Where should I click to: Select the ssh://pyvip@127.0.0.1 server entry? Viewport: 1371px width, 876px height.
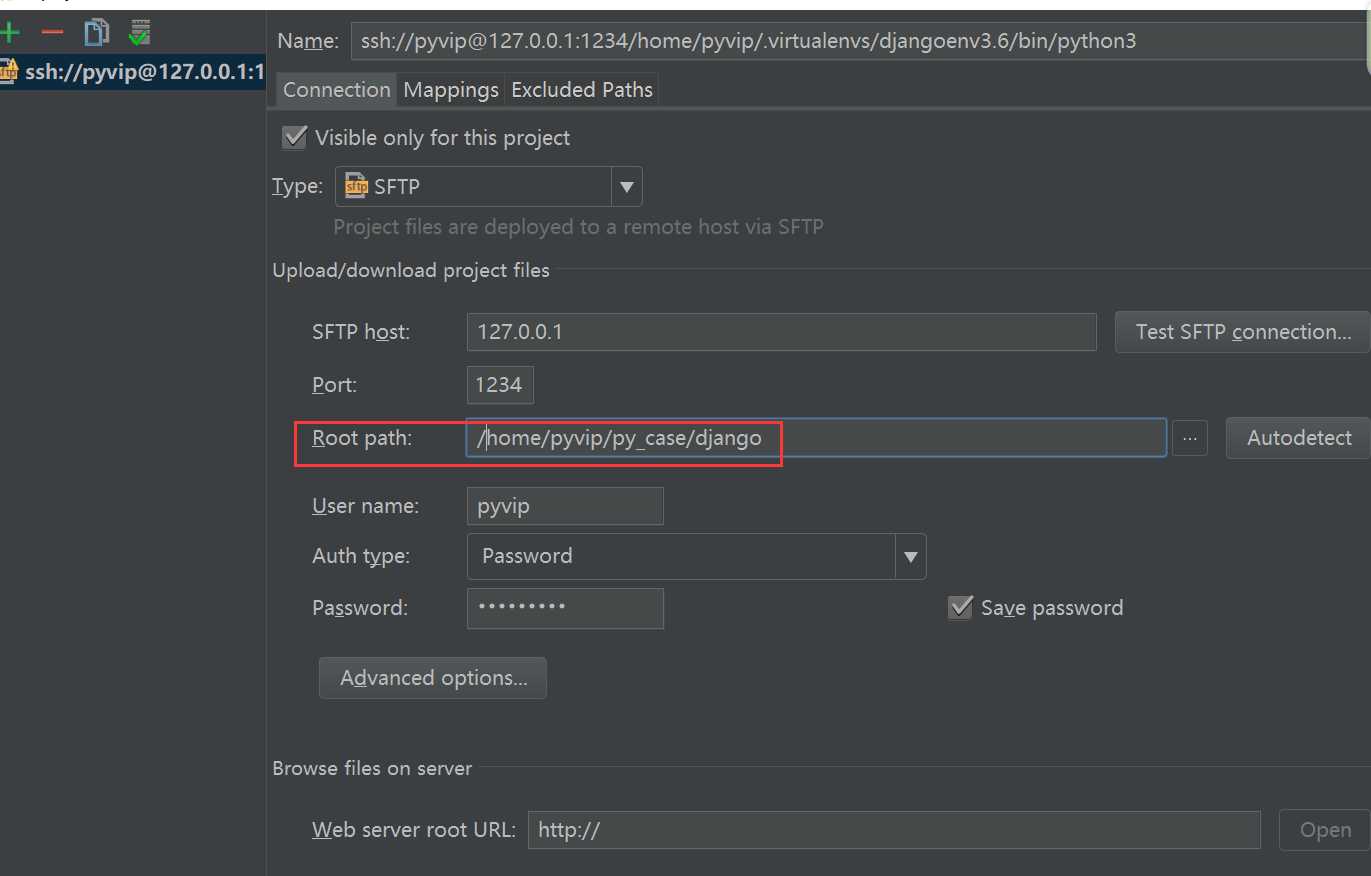coord(132,72)
